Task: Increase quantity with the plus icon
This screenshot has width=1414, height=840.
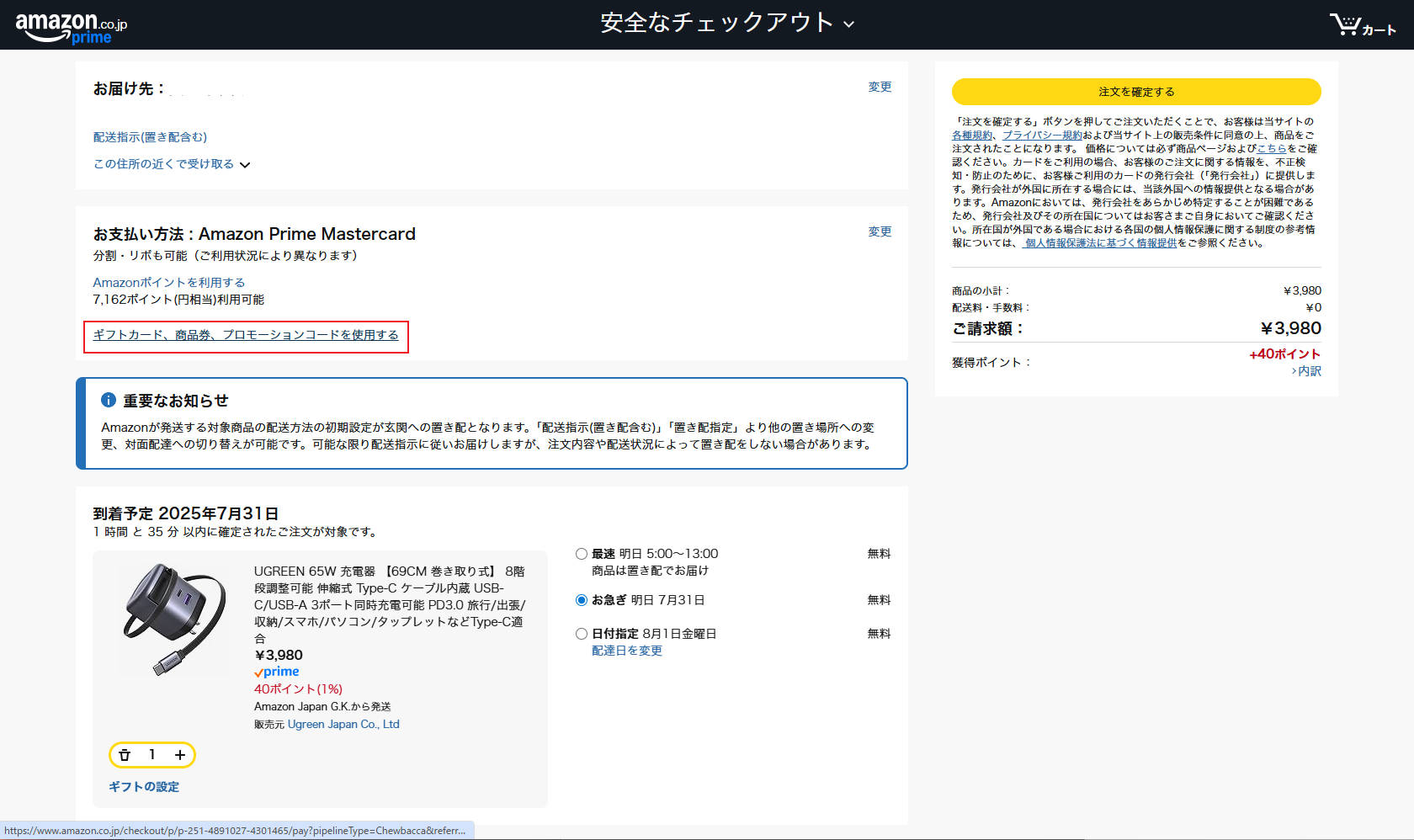Action: (x=179, y=755)
